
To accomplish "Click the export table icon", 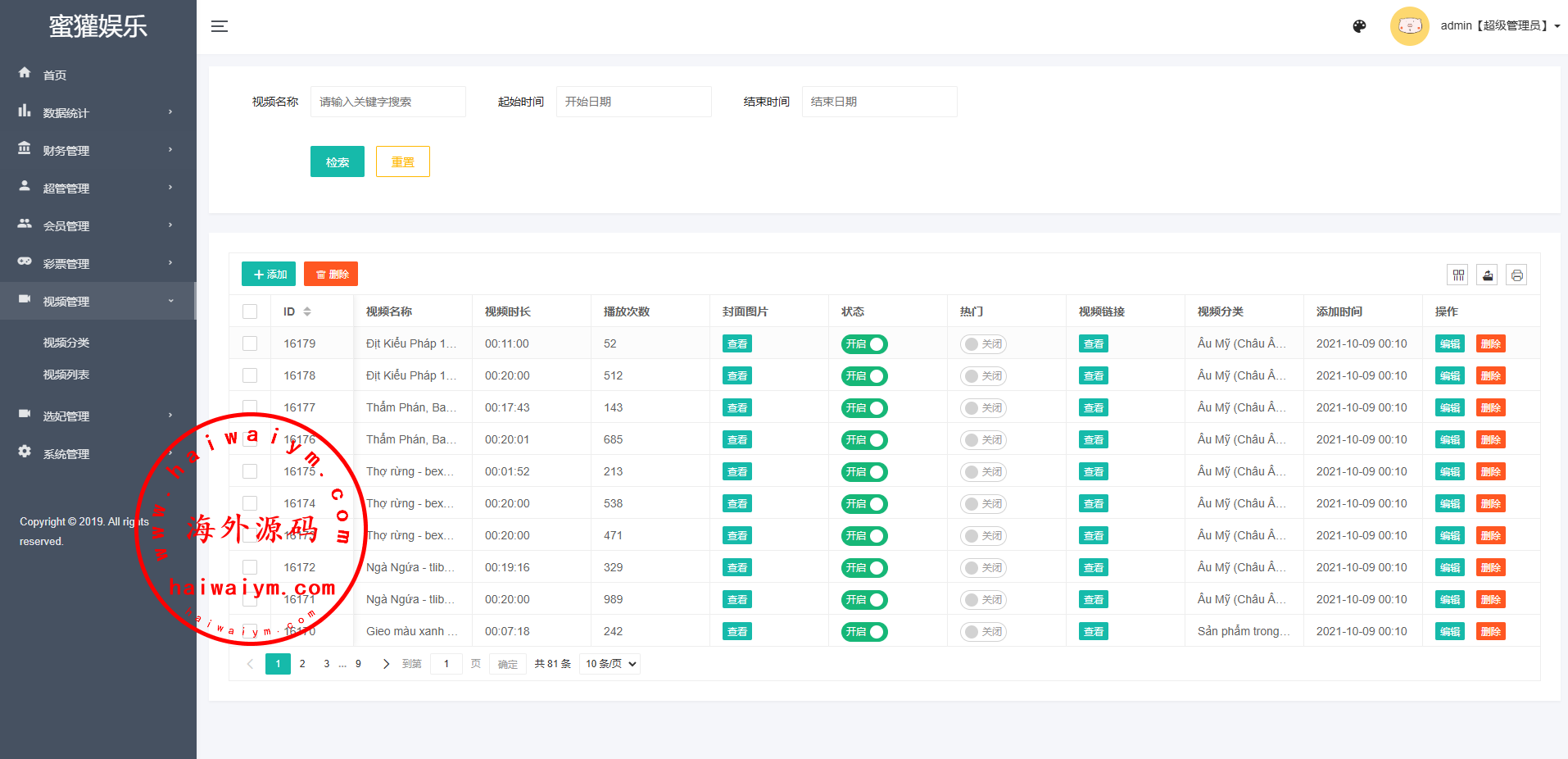I will (1488, 275).
